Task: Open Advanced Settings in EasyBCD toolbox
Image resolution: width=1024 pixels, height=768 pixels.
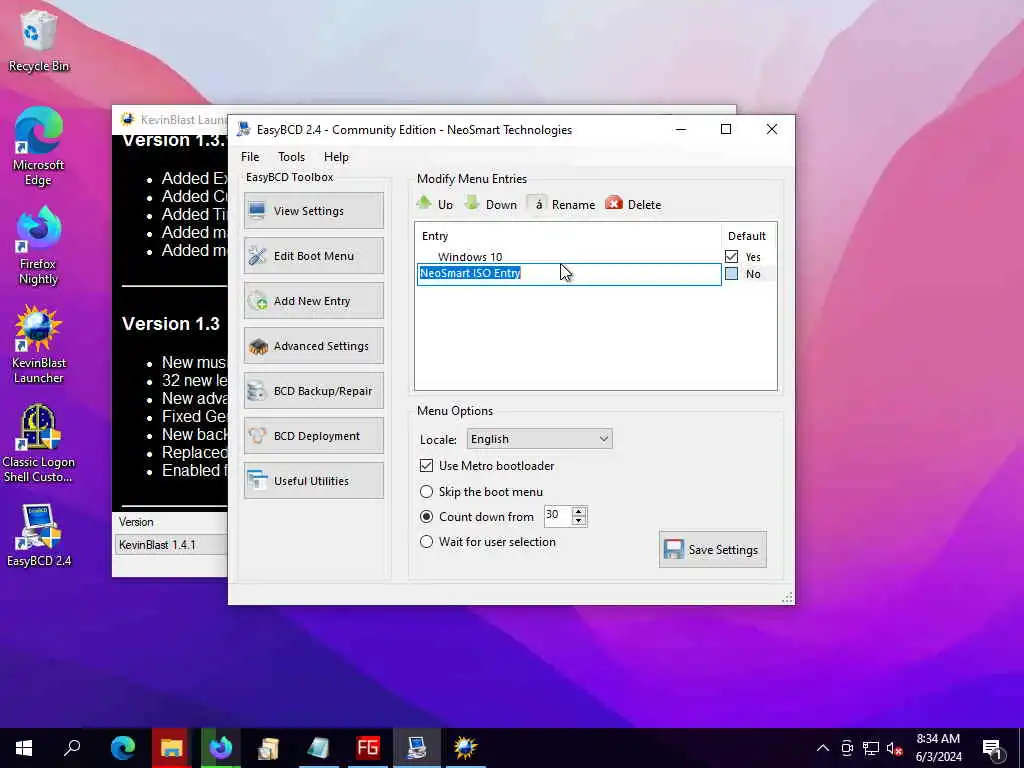Action: coord(313,346)
